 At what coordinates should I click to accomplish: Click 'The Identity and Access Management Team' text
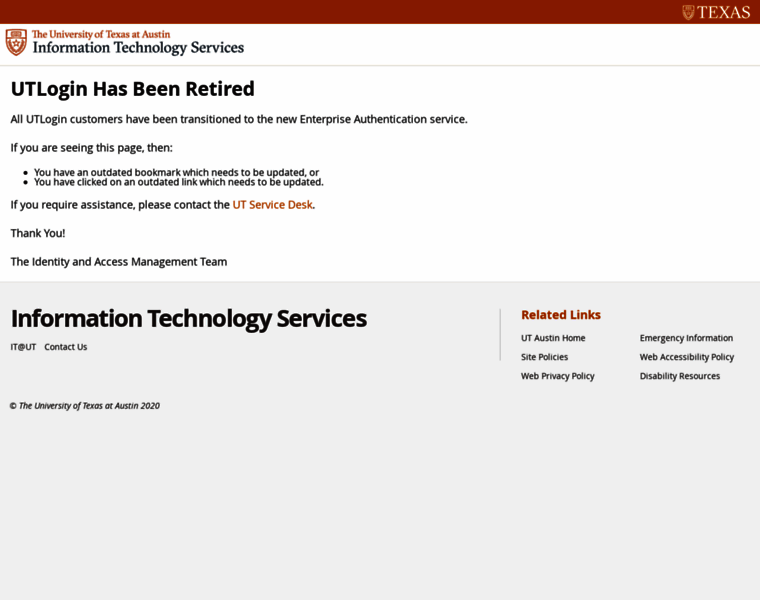(x=119, y=262)
